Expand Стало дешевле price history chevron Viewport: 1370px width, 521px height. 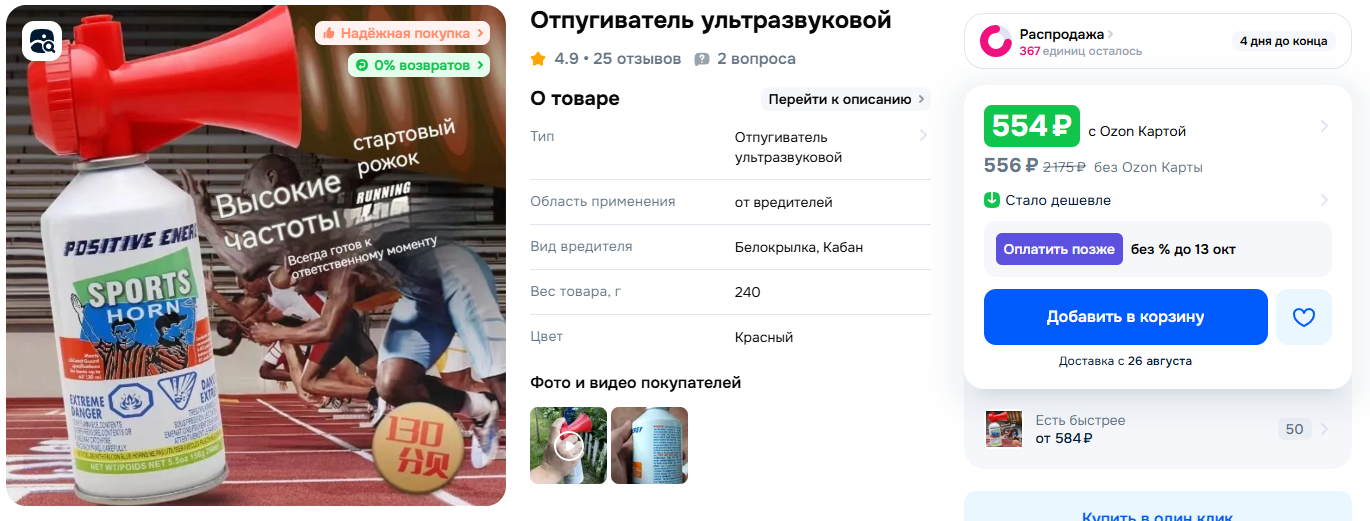tap(1324, 200)
